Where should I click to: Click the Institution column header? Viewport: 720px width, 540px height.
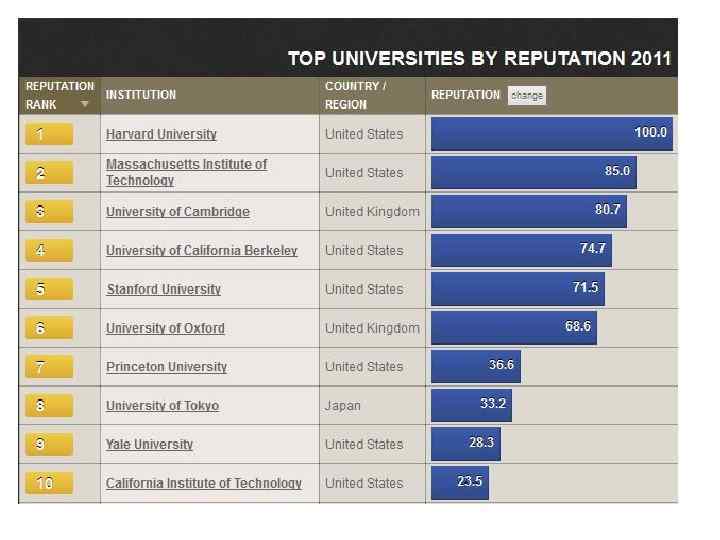(x=141, y=95)
